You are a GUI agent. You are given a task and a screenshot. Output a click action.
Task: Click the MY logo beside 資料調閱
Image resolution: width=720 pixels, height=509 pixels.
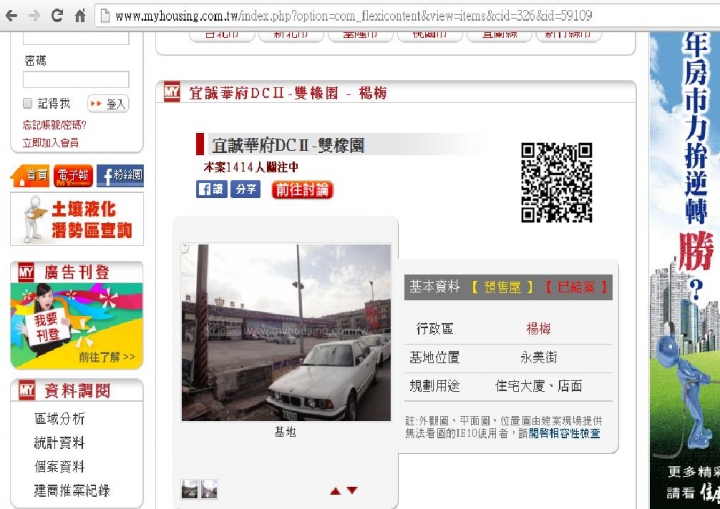tap(27, 390)
